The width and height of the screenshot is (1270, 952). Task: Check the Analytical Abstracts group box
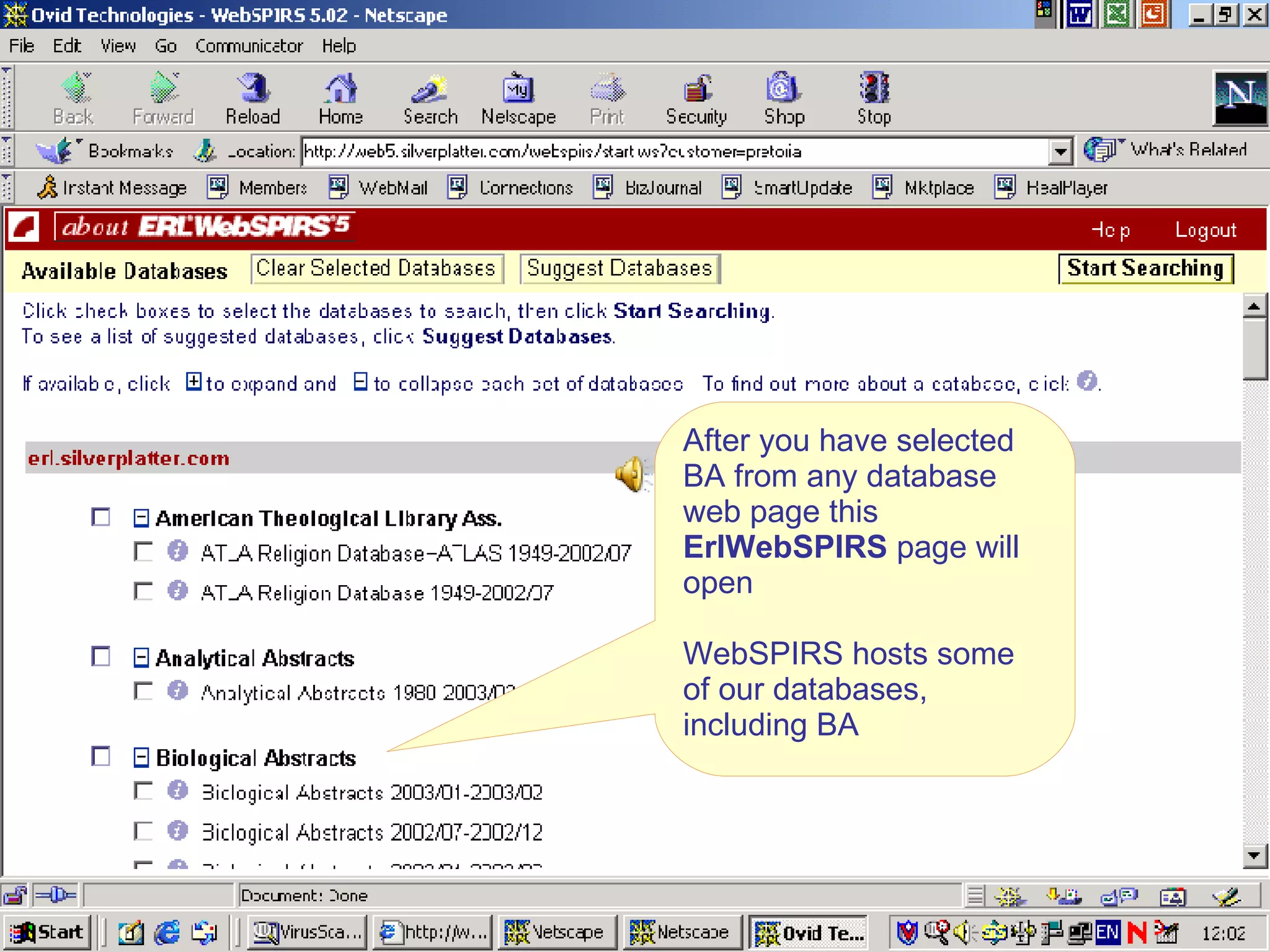tap(101, 656)
